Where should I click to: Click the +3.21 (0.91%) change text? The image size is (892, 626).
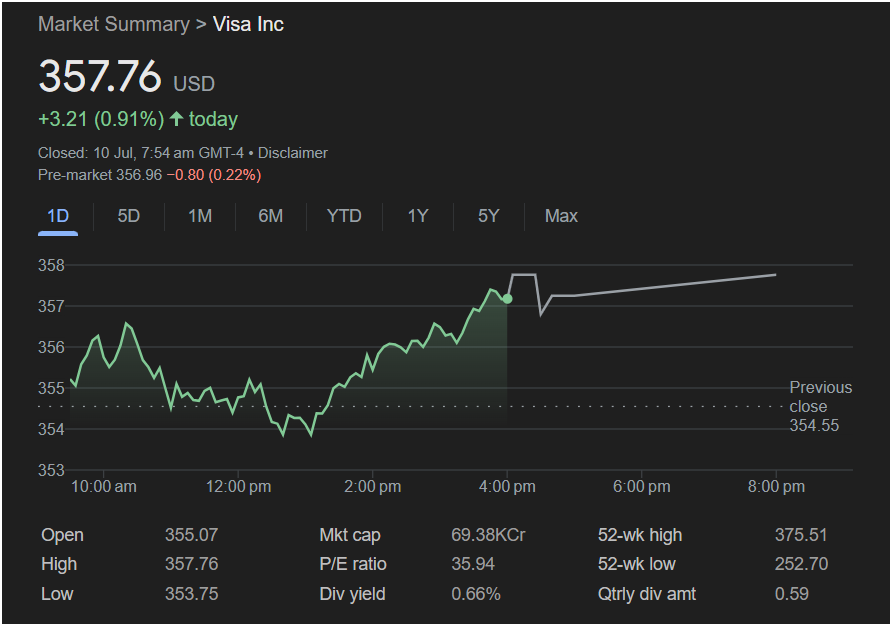click(101, 120)
